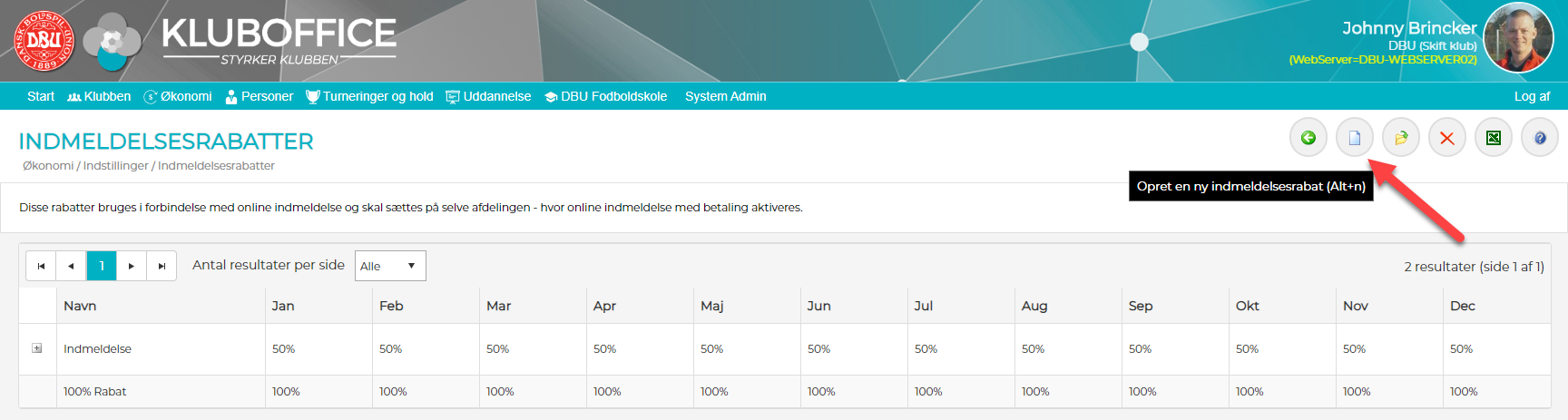
Task: Click the DBU round logo
Action: pos(44,41)
